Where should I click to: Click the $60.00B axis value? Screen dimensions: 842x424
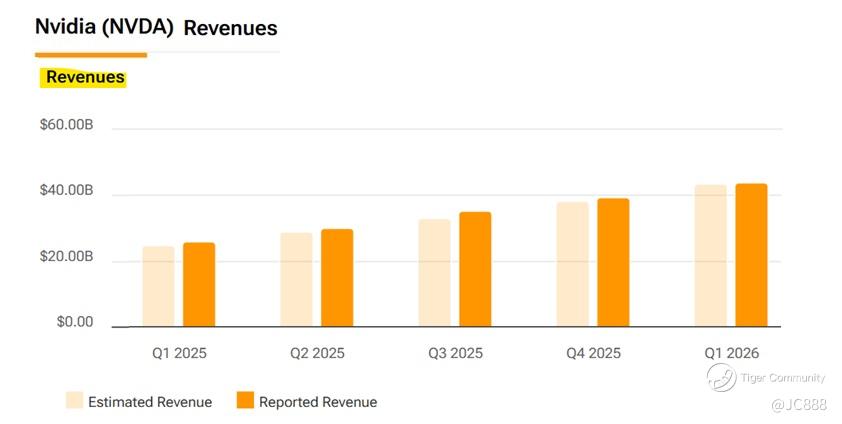coord(67,125)
